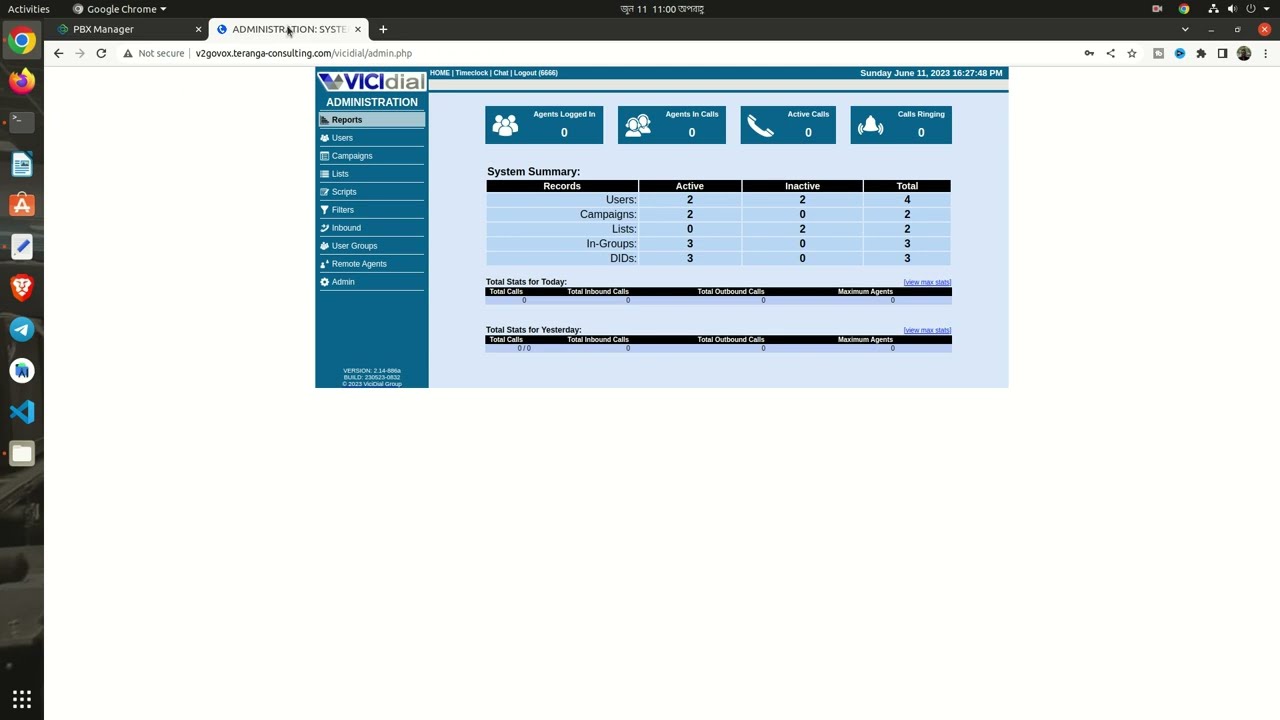Go to HOME link in top bar
Image resolution: width=1280 pixels, height=720 pixels.
[440, 73]
